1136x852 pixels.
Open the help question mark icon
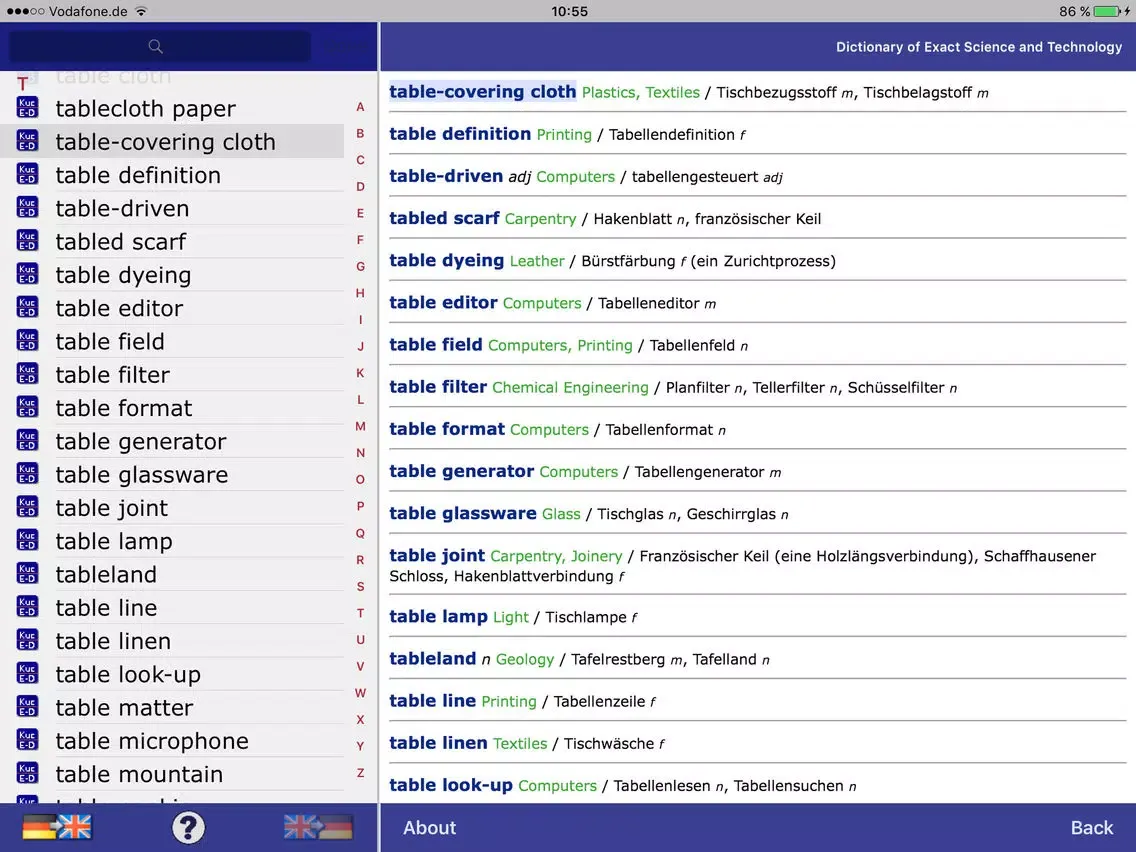pyautogui.click(x=188, y=827)
